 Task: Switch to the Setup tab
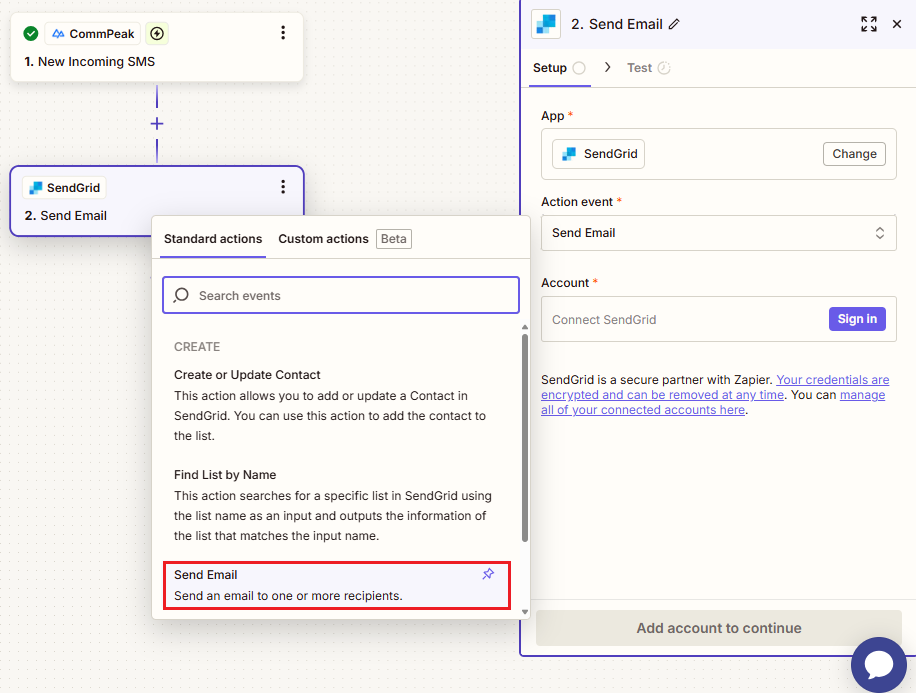[x=559, y=68]
